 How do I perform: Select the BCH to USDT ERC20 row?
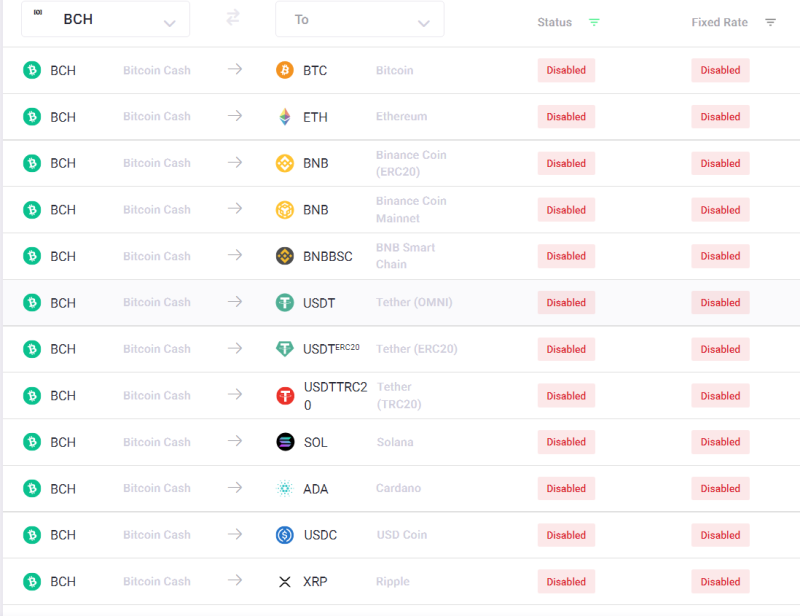coord(402,349)
